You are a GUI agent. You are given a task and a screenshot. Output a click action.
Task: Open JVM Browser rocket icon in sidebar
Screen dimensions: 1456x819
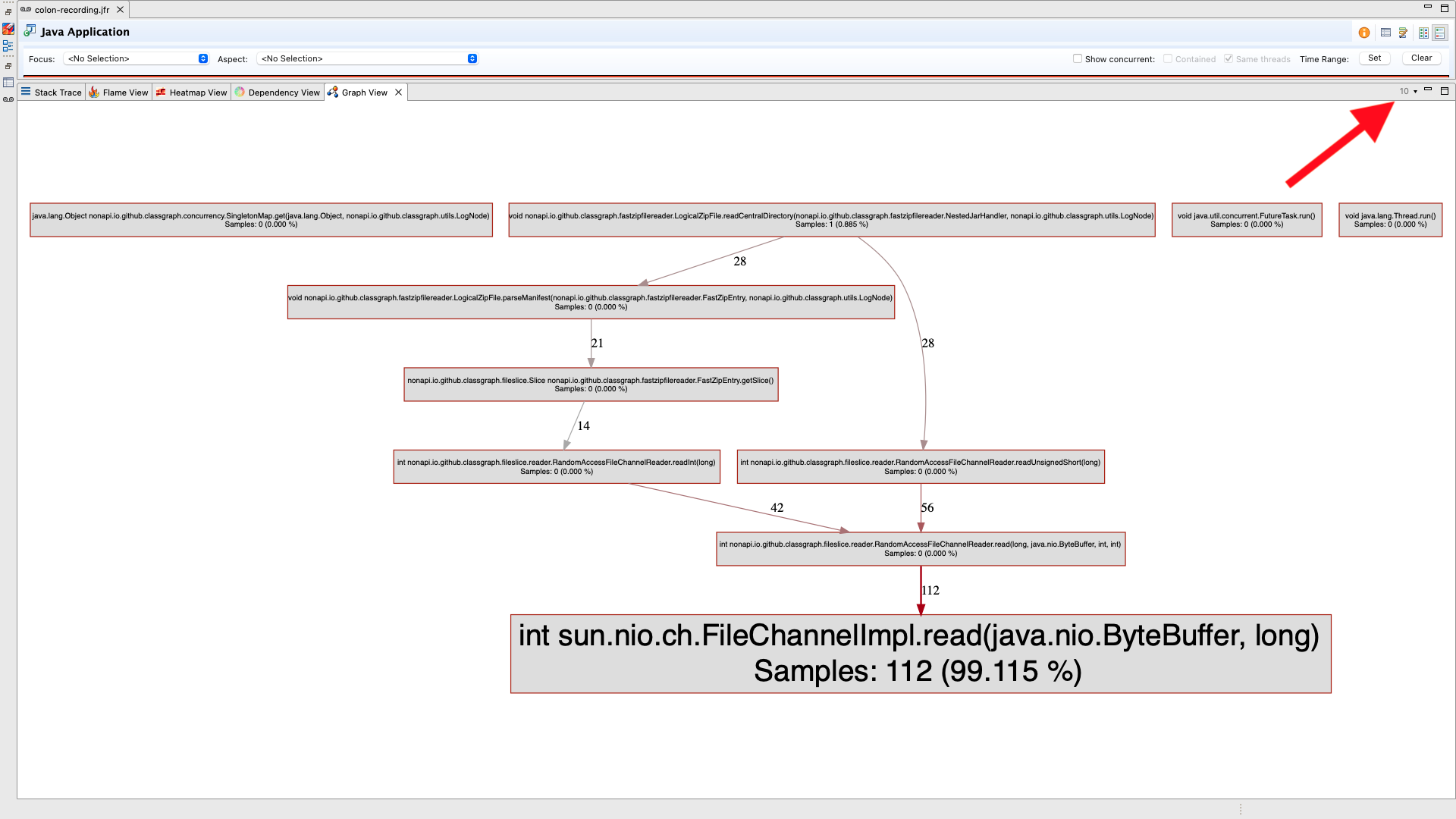point(8,29)
